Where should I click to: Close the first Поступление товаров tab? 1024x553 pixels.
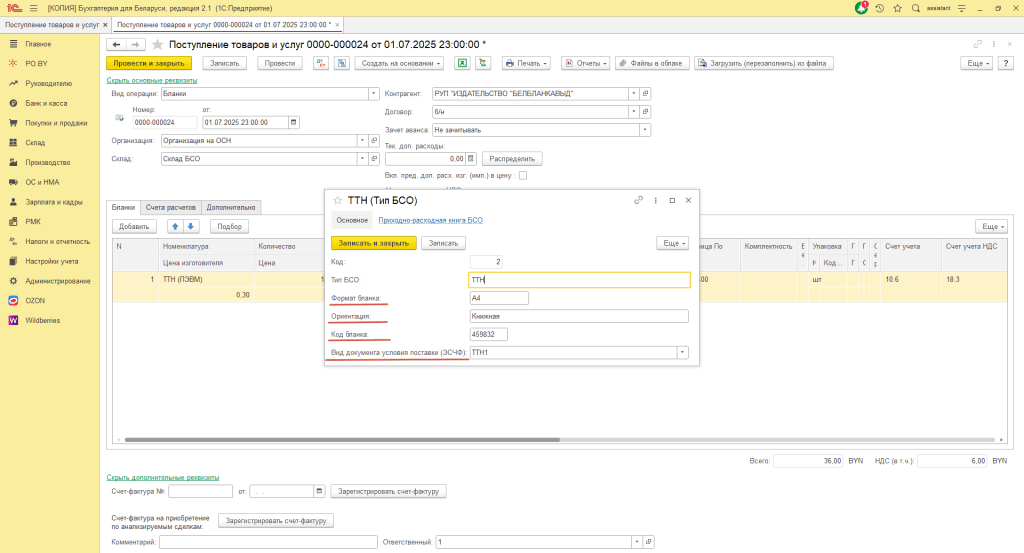(x=105, y=25)
